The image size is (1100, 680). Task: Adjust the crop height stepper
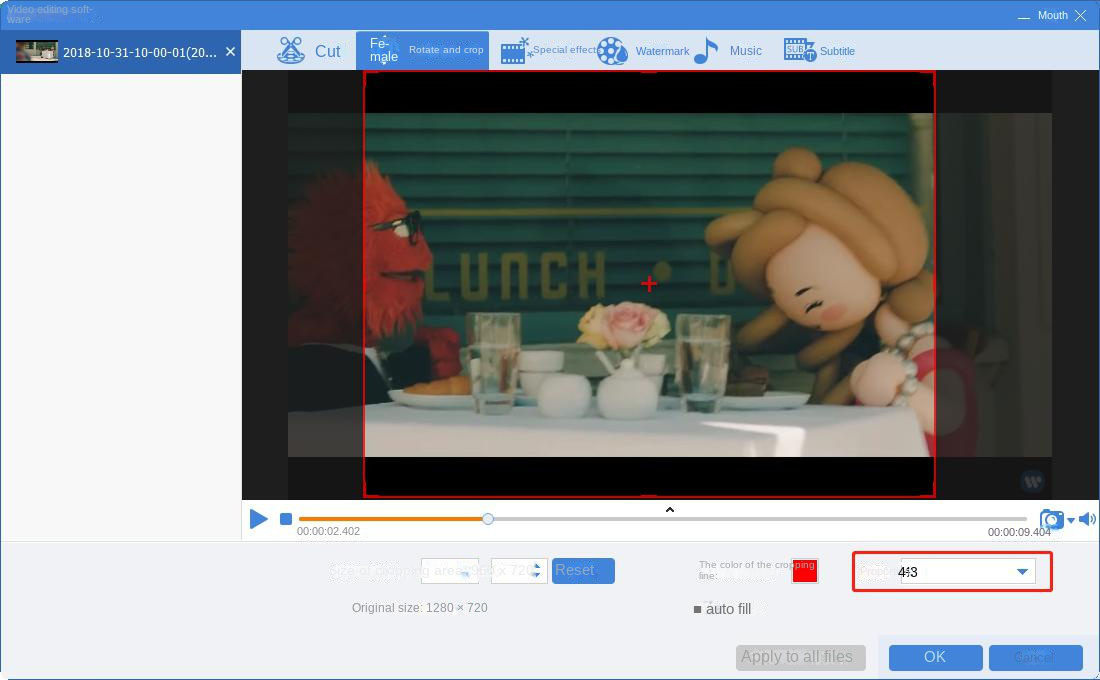pos(537,571)
